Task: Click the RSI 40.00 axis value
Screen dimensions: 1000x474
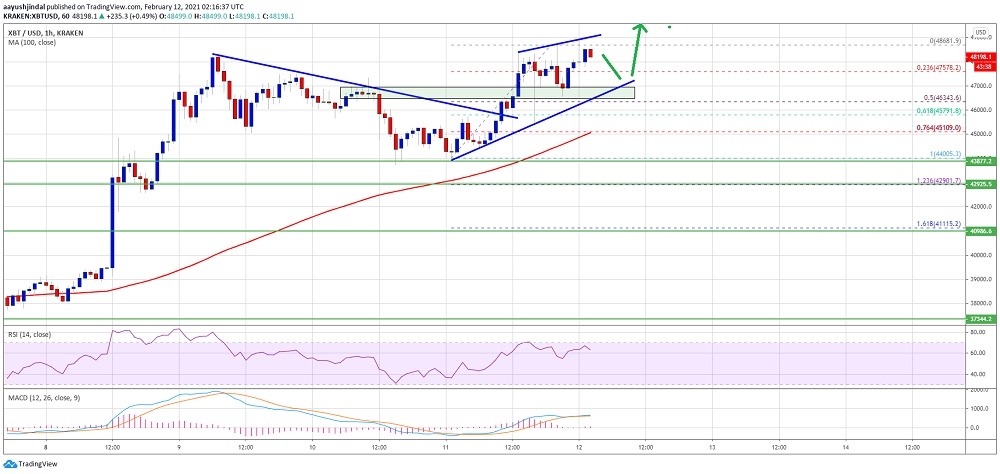Action: point(980,374)
